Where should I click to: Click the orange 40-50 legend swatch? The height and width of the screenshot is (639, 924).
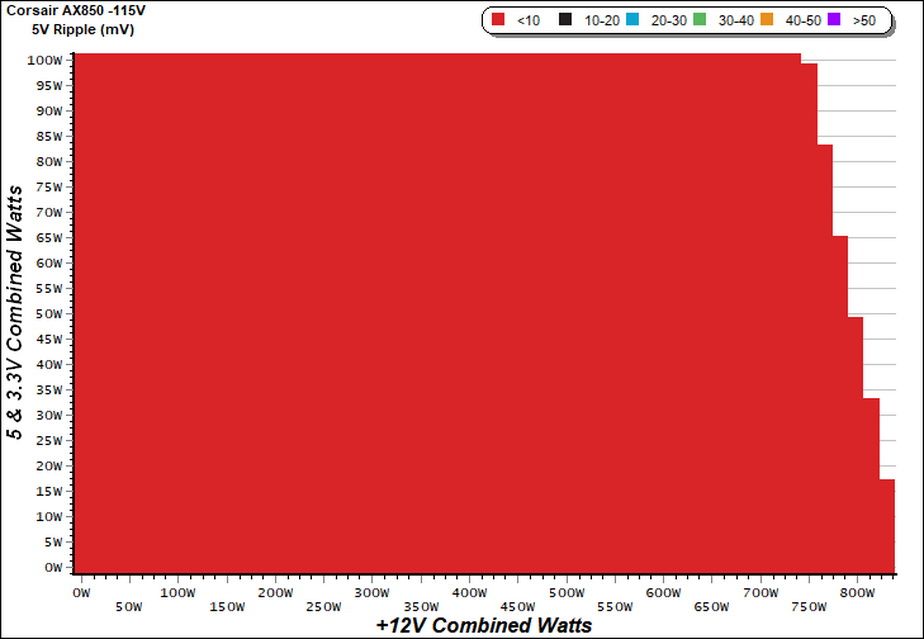[x=767, y=19]
